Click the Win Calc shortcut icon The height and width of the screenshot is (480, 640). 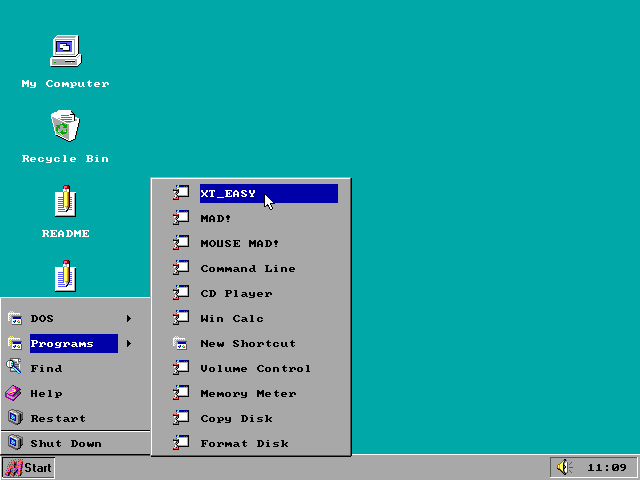coord(181,318)
